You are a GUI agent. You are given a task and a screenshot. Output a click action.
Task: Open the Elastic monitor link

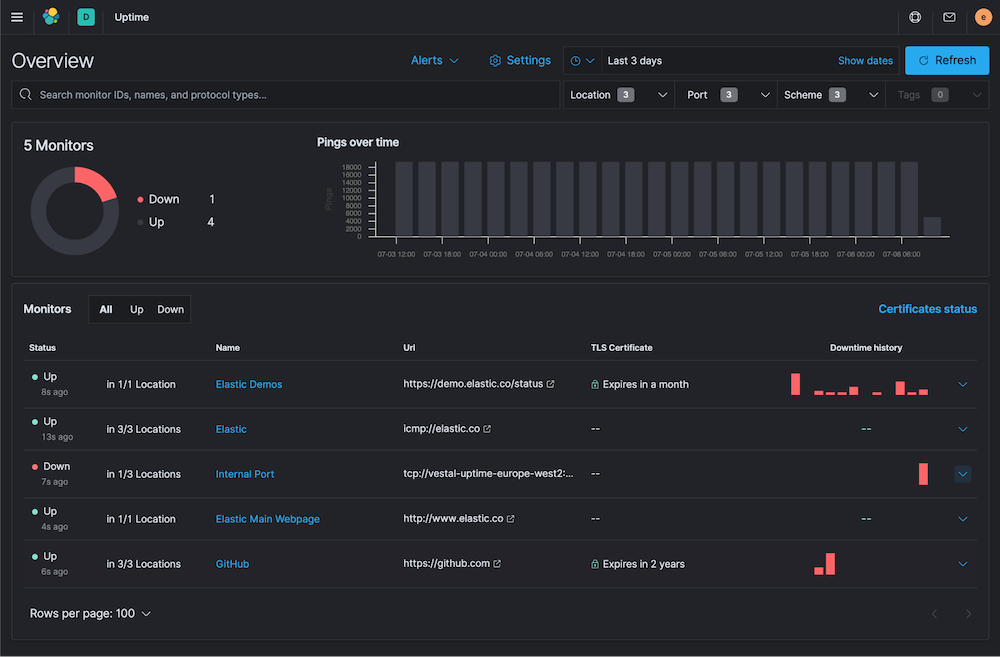point(231,429)
